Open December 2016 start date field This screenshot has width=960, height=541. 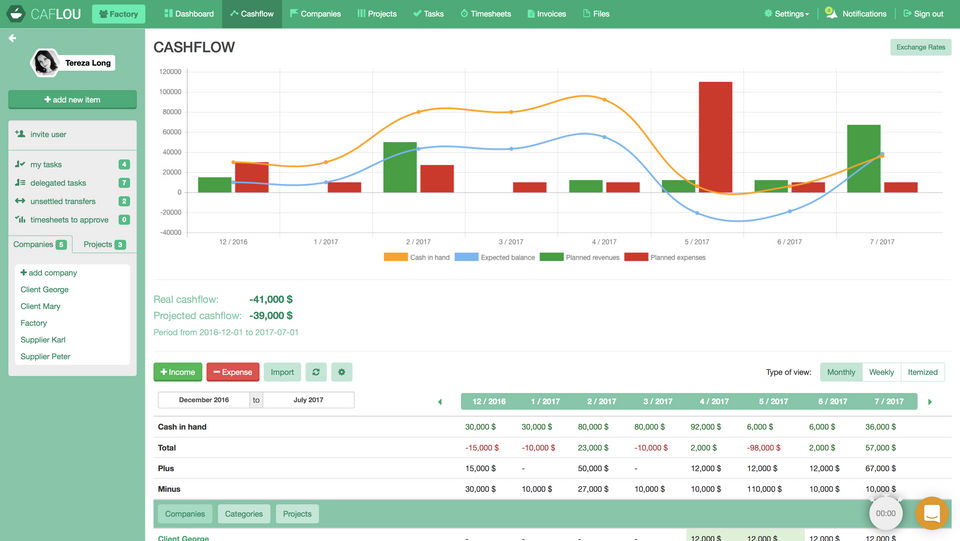(x=204, y=400)
